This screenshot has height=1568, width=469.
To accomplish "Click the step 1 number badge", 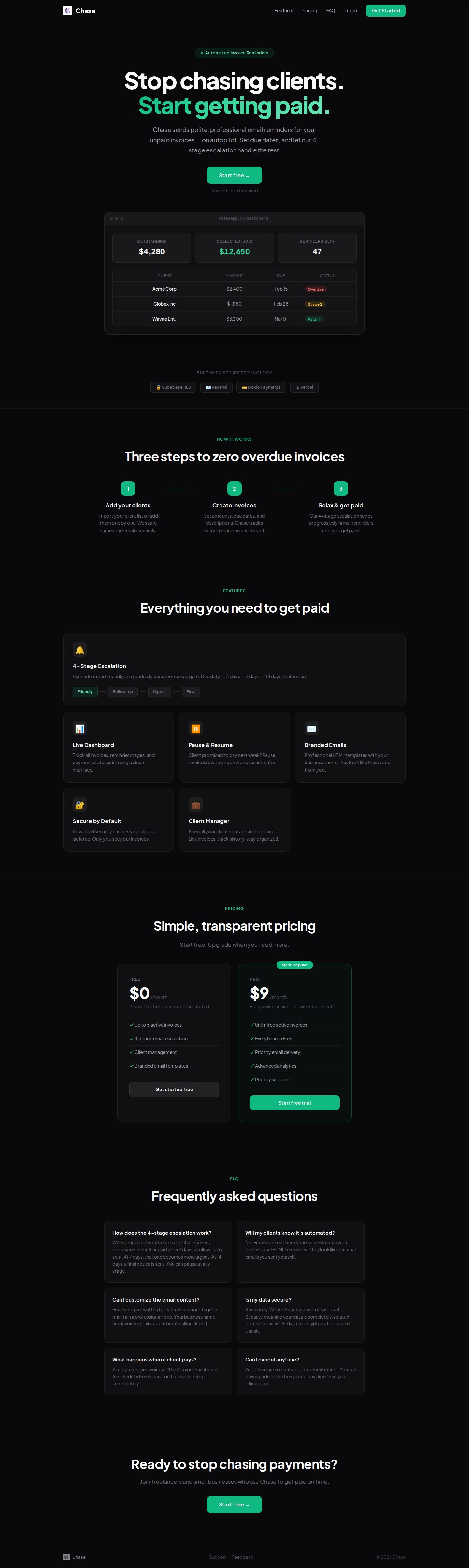I will pyautogui.click(x=128, y=489).
